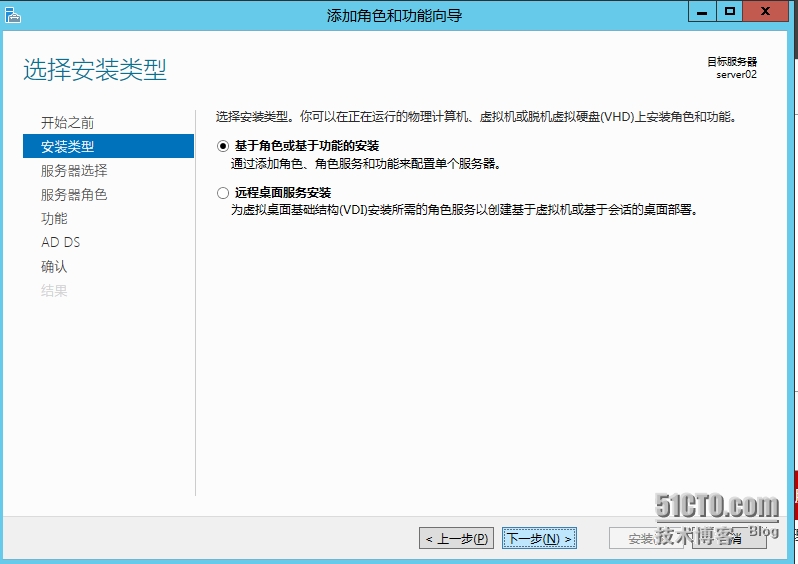The height and width of the screenshot is (564, 798).
Task: Click description text under remote desktop option
Action: 464,210
